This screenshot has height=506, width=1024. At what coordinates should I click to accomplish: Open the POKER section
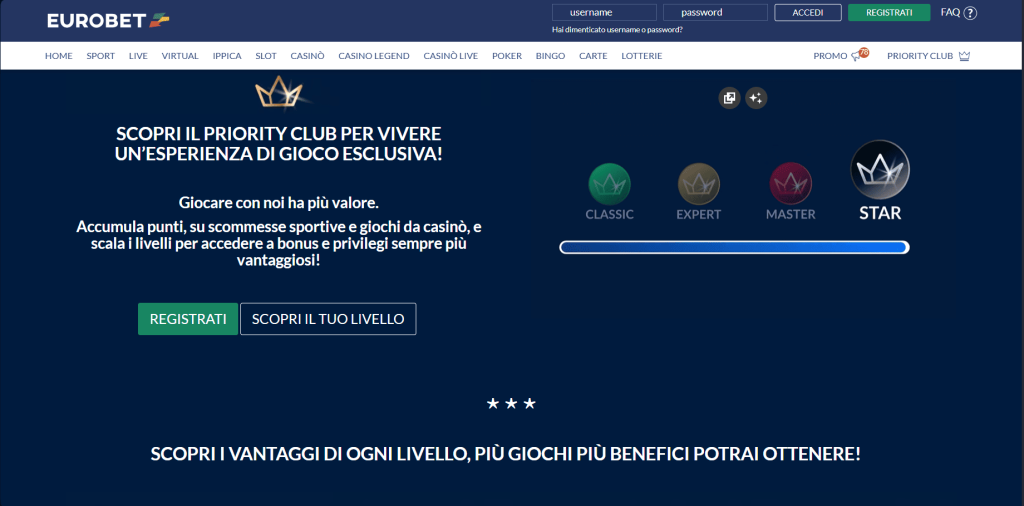[507, 56]
